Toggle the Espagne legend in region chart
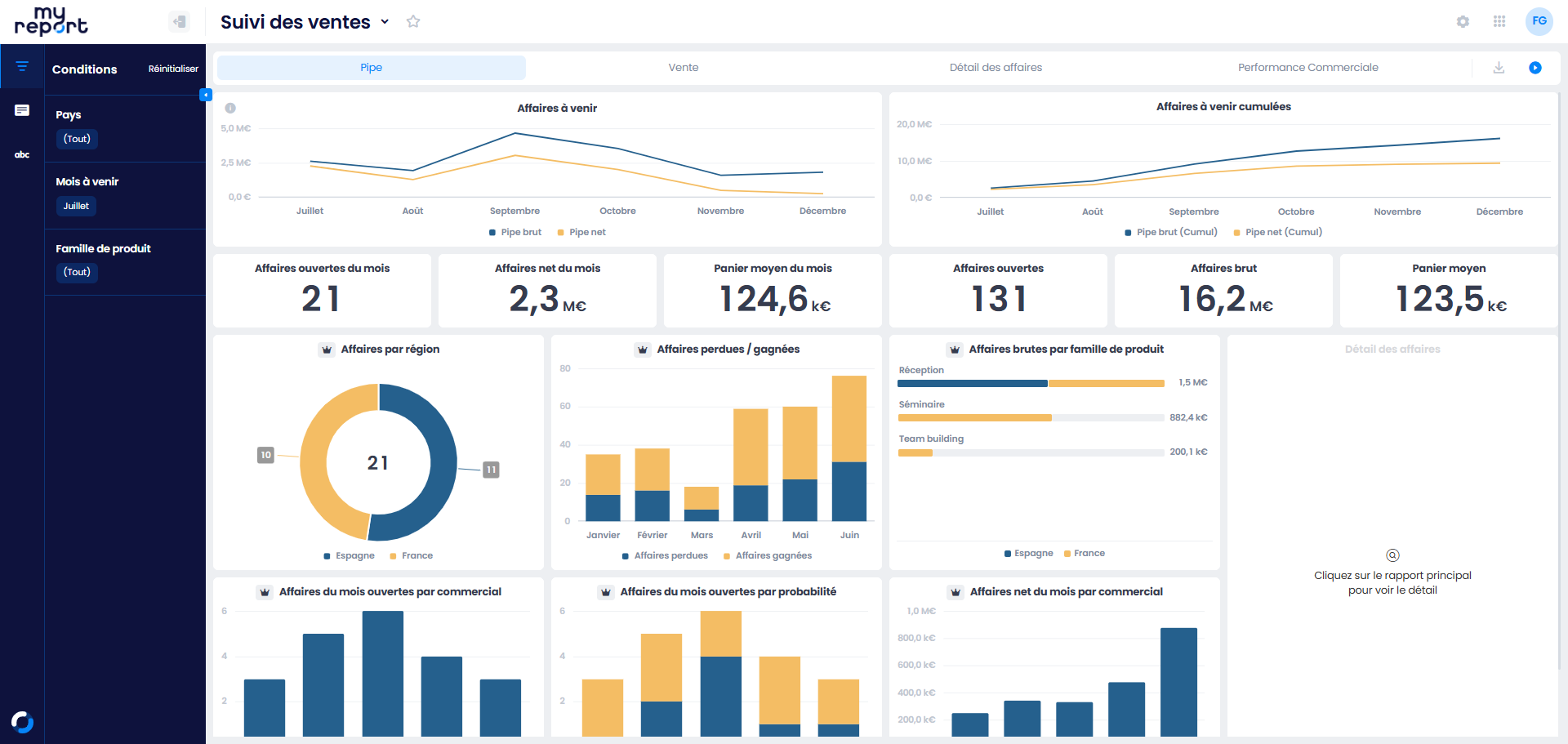The image size is (1568, 744). [350, 555]
